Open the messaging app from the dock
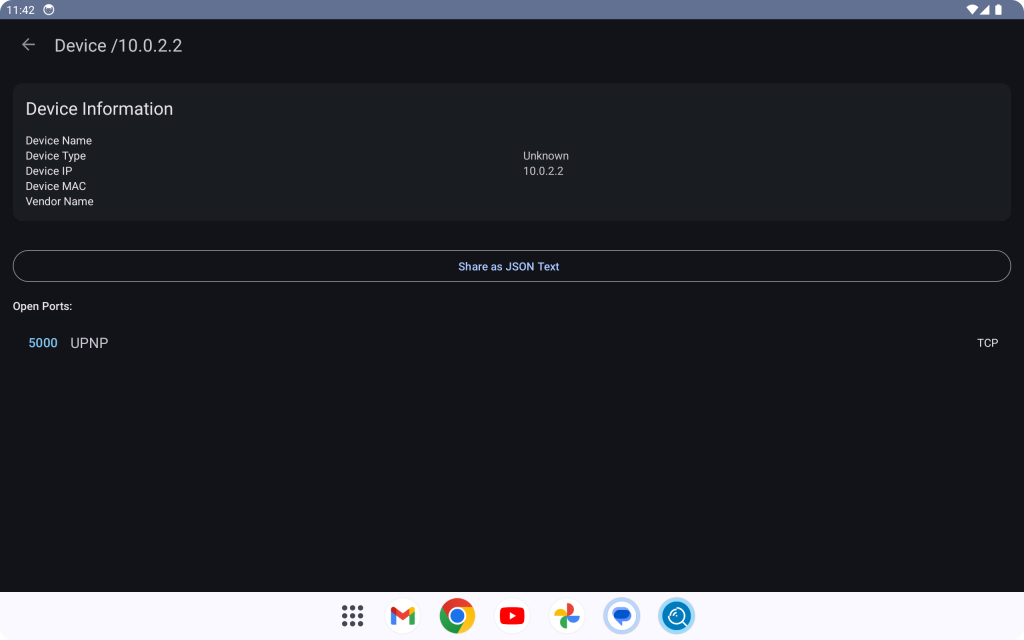Screen dimensions: 1024x640 622,615
